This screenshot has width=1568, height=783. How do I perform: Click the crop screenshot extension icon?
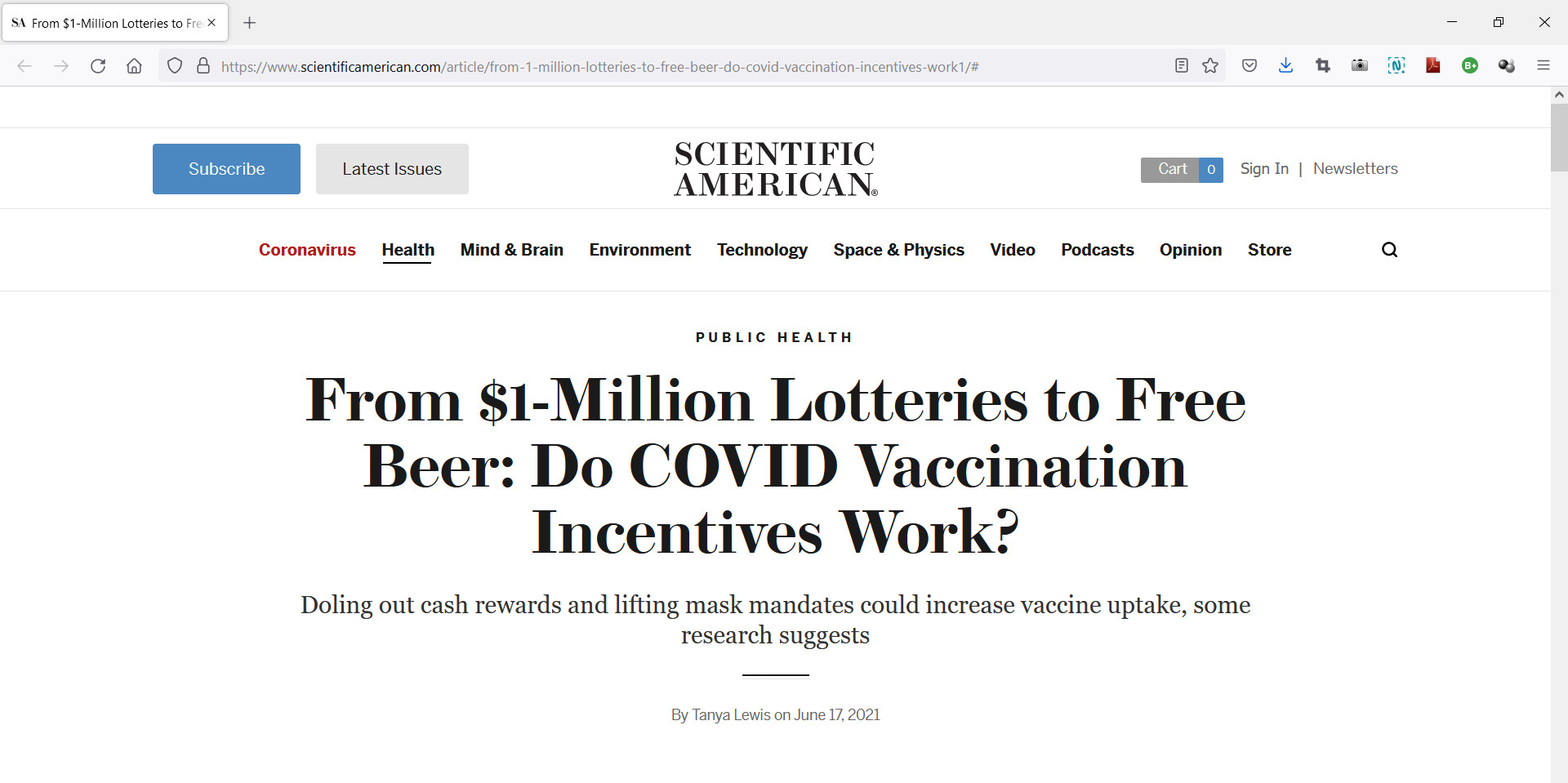(1323, 66)
